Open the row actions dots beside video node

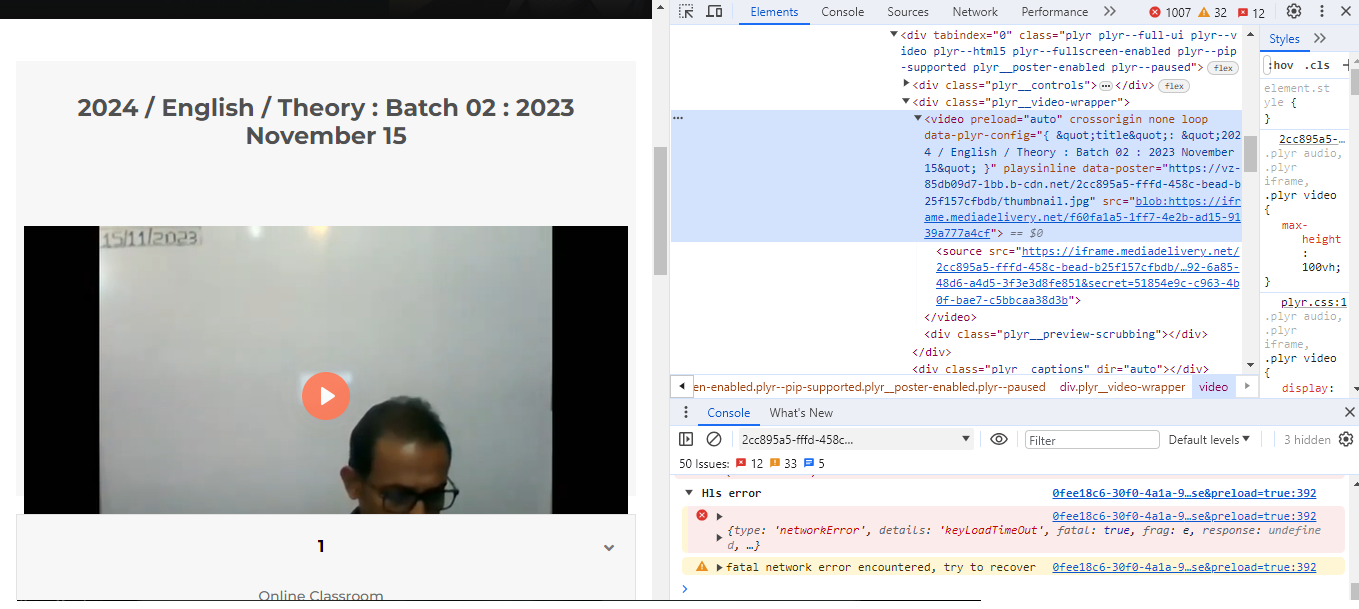click(x=678, y=118)
